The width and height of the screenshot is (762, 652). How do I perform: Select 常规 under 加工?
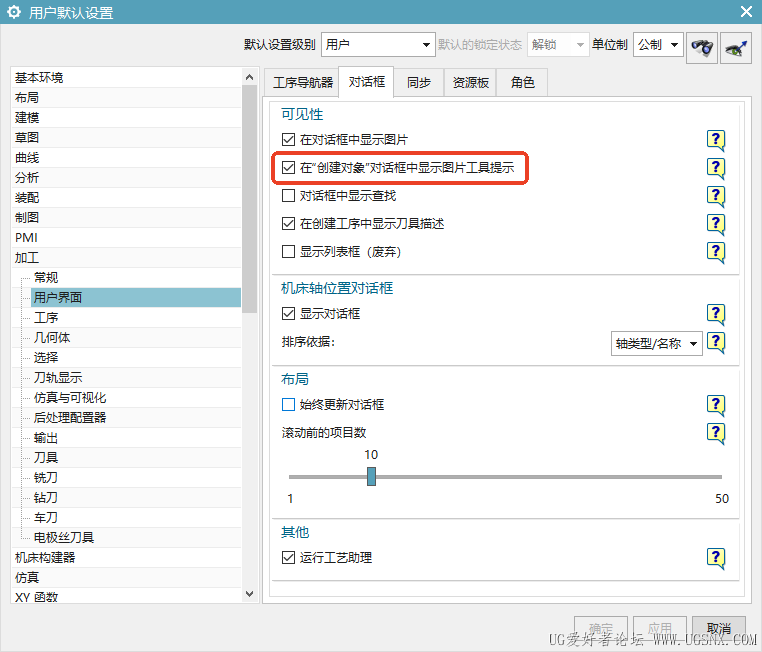coord(136,277)
